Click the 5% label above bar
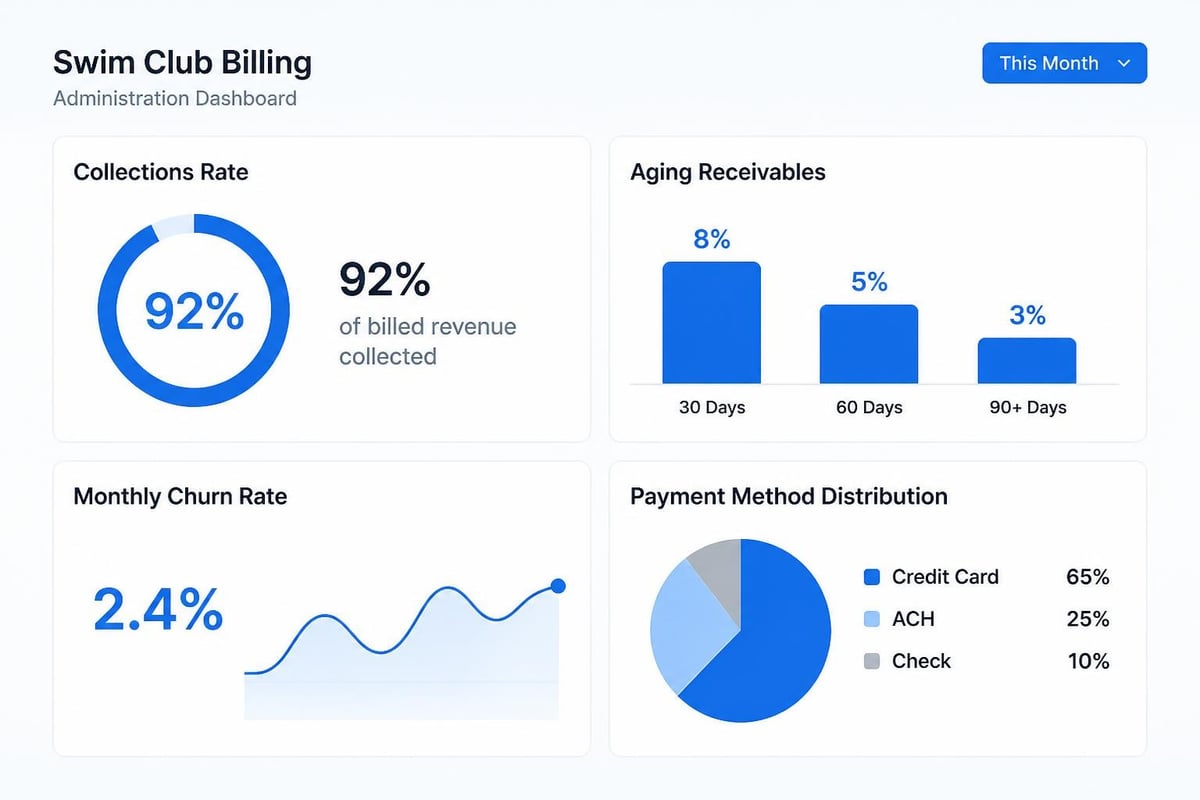 869,282
